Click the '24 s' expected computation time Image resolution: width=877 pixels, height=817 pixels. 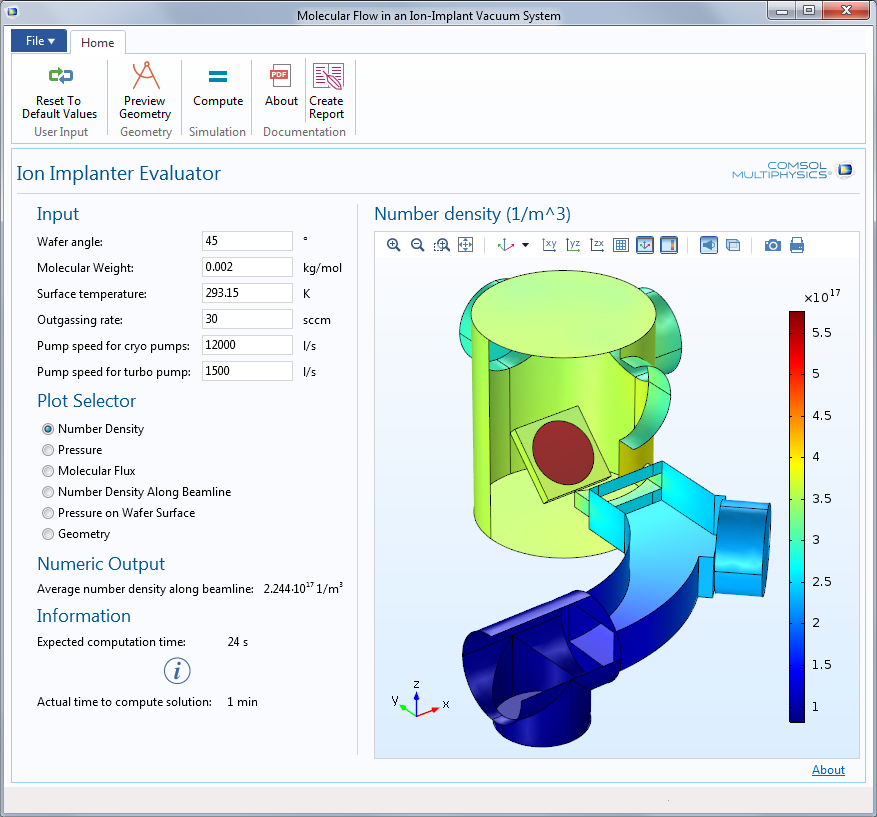238,642
